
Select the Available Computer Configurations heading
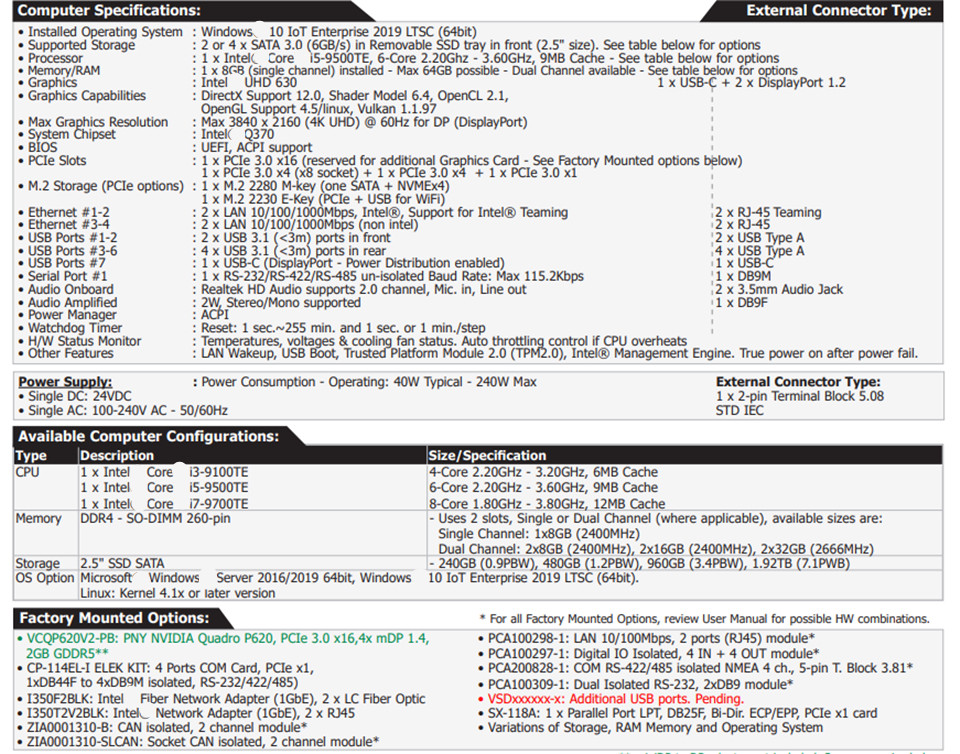point(148,436)
